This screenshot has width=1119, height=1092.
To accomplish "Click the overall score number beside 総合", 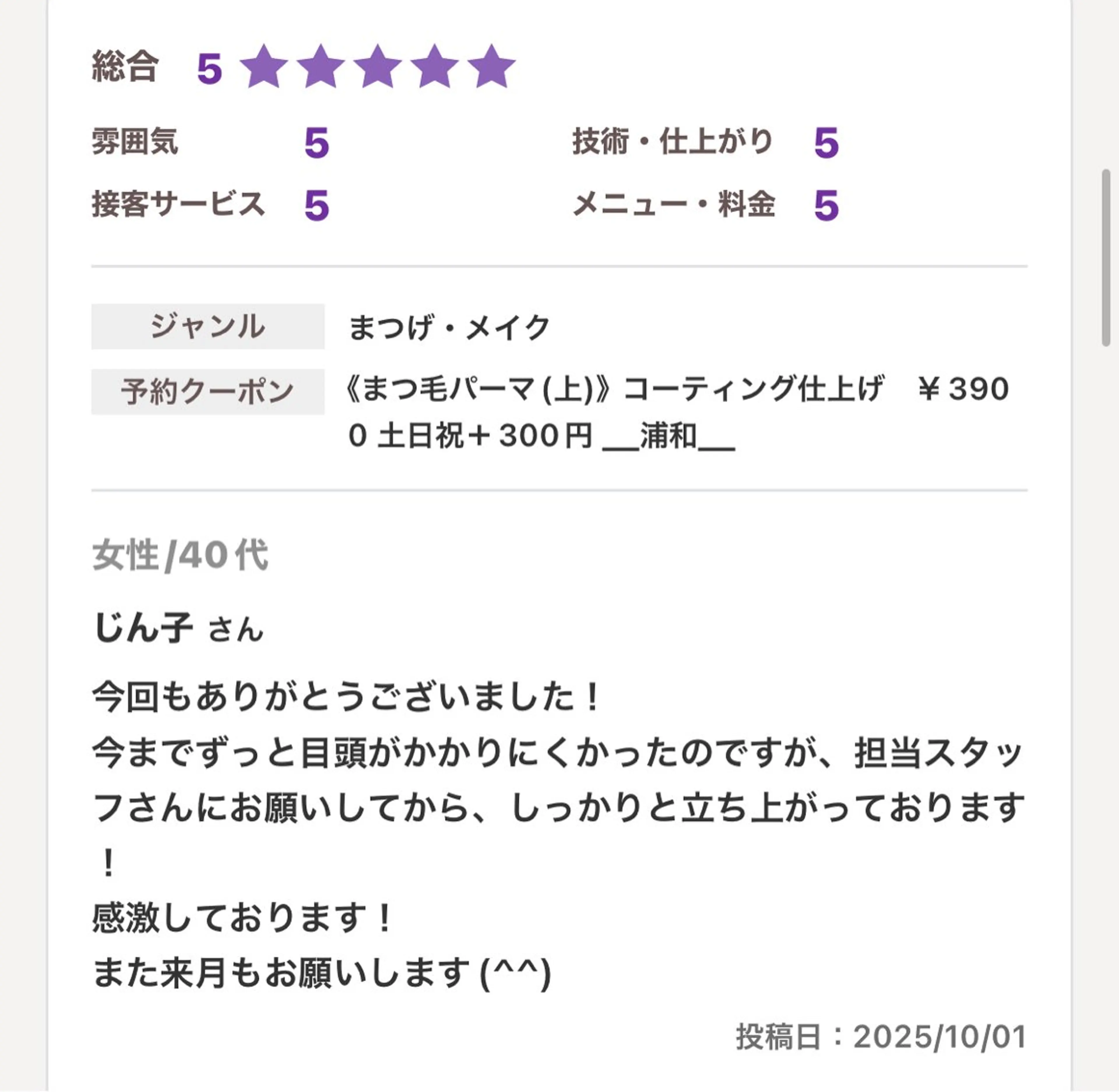I will pos(210,69).
